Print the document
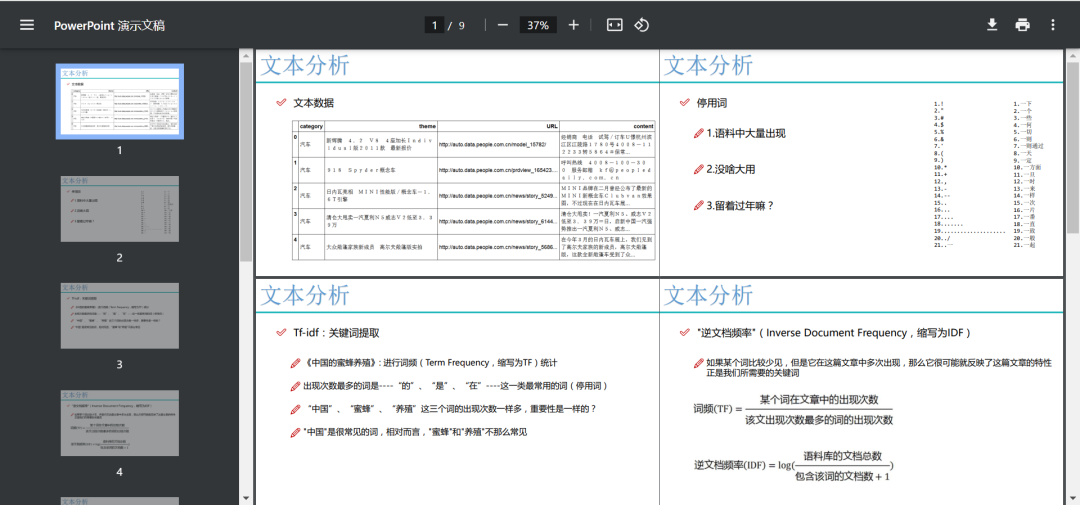Image resolution: width=1080 pixels, height=505 pixels. pos(1022,25)
